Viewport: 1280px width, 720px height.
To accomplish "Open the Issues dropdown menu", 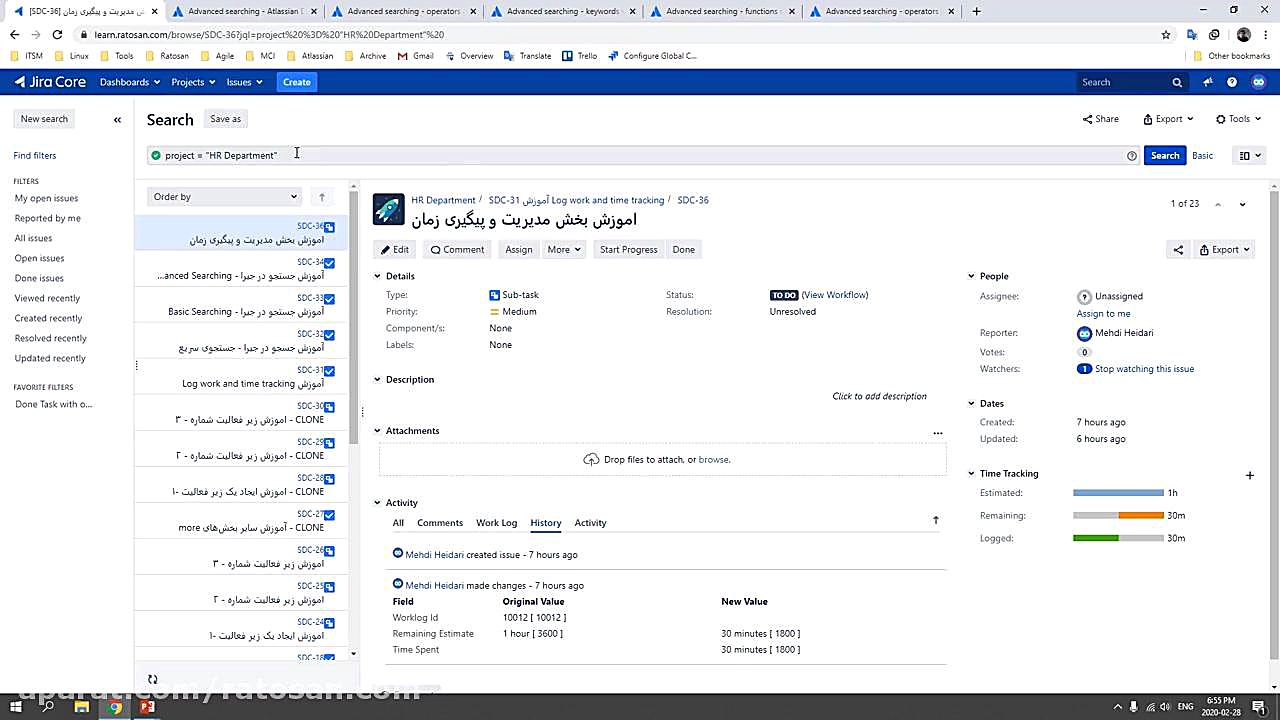I will pos(244,82).
